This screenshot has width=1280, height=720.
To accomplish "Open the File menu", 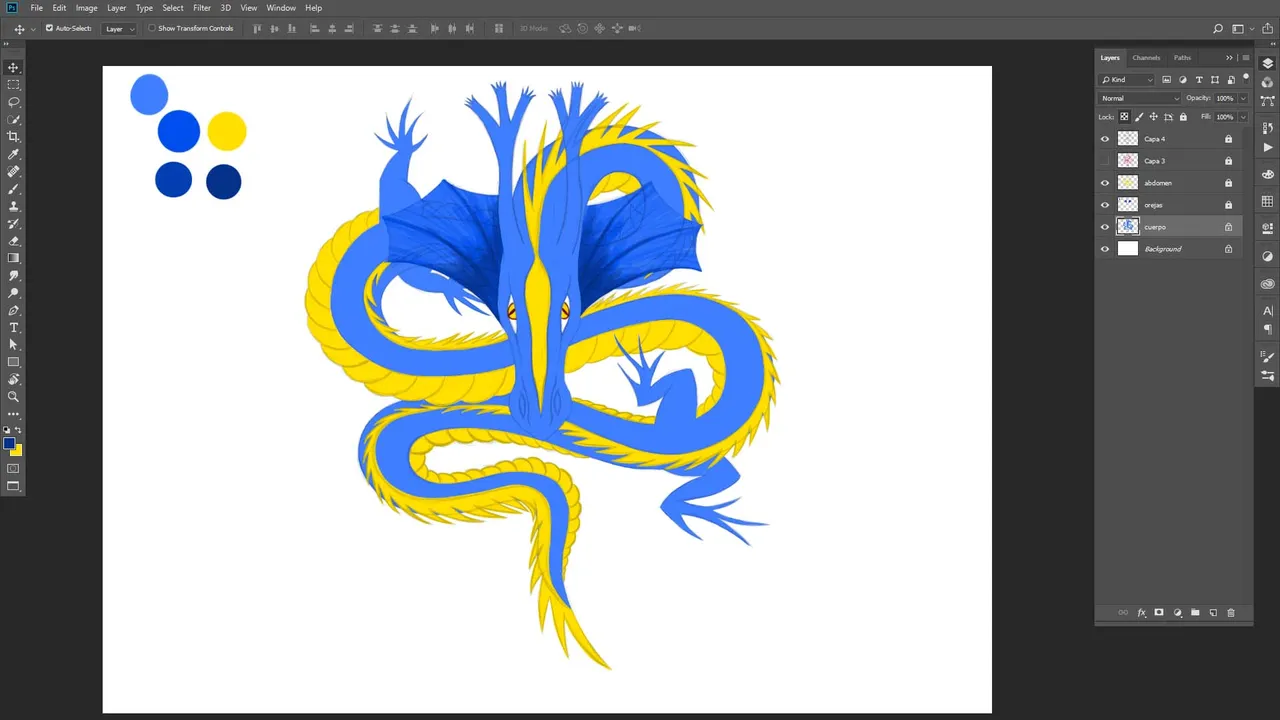I will [x=37, y=8].
